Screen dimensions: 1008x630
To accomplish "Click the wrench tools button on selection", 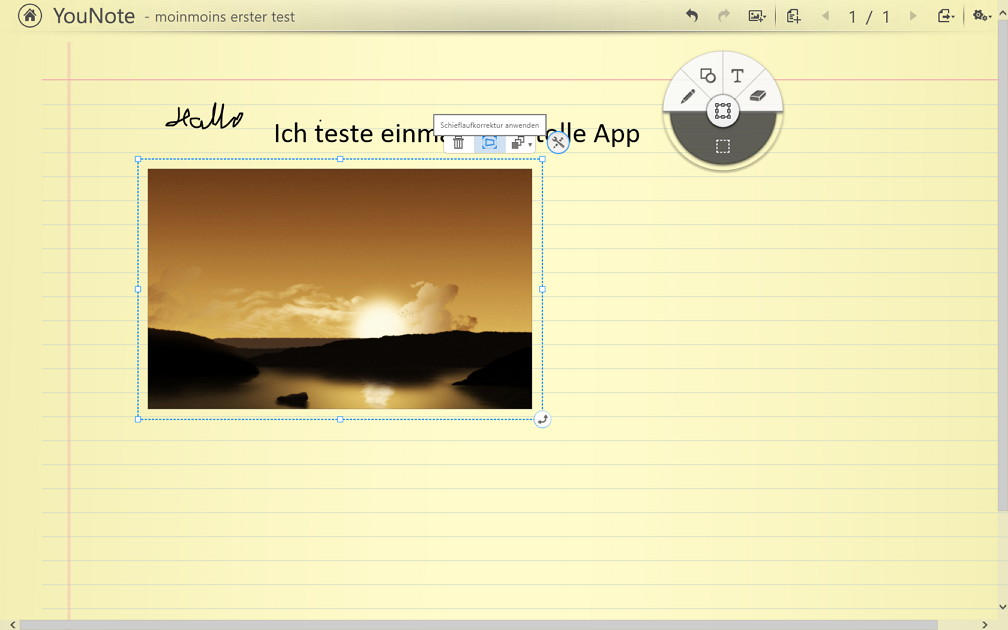I will (558, 143).
